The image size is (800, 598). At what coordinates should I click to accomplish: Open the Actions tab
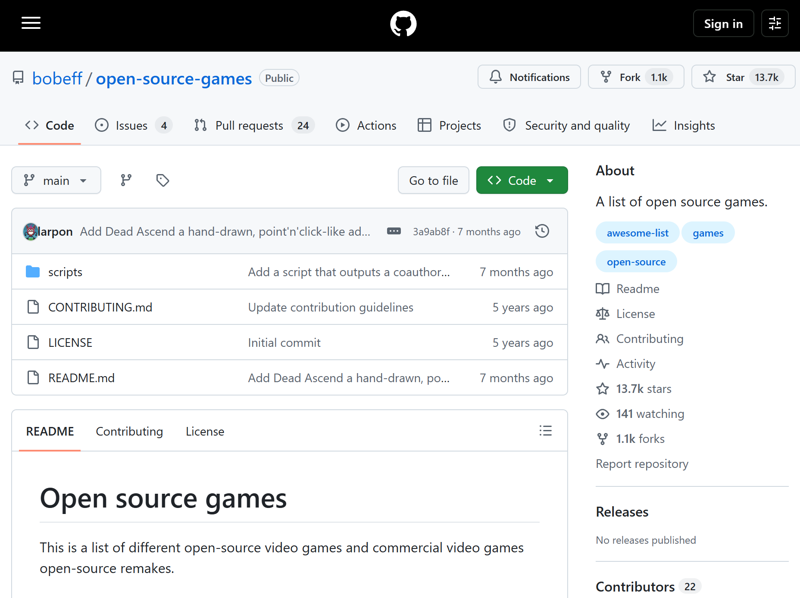(x=366, y=126)
